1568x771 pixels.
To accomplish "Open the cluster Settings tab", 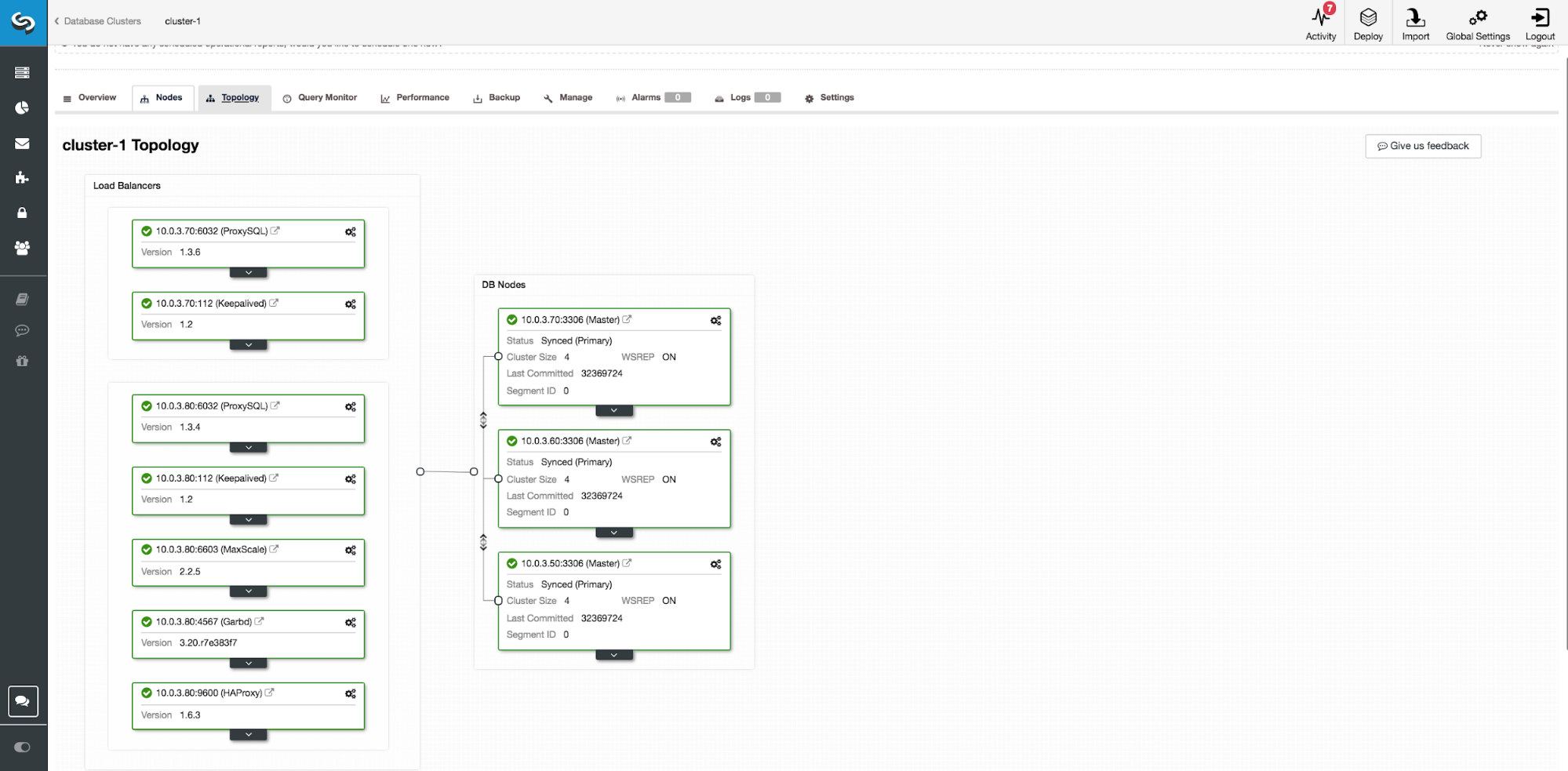I will tap(829, 98).
